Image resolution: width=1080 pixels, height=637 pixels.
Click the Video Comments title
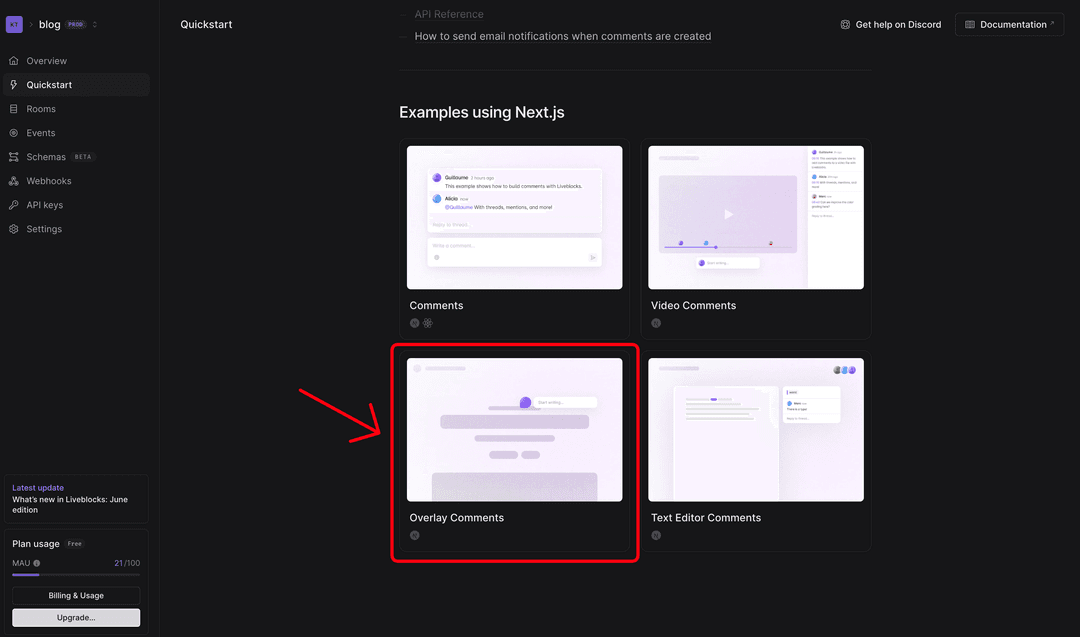pos(693,306)
